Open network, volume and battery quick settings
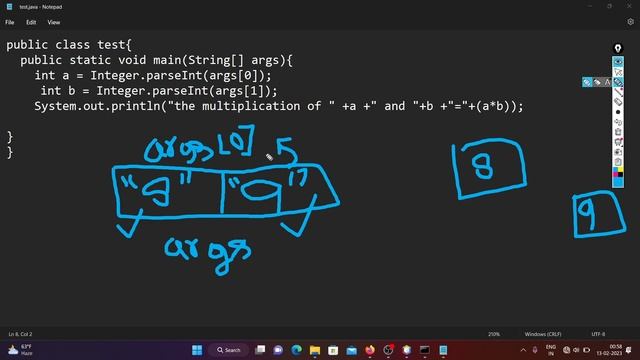640x360 pixels. coord(576,350)
